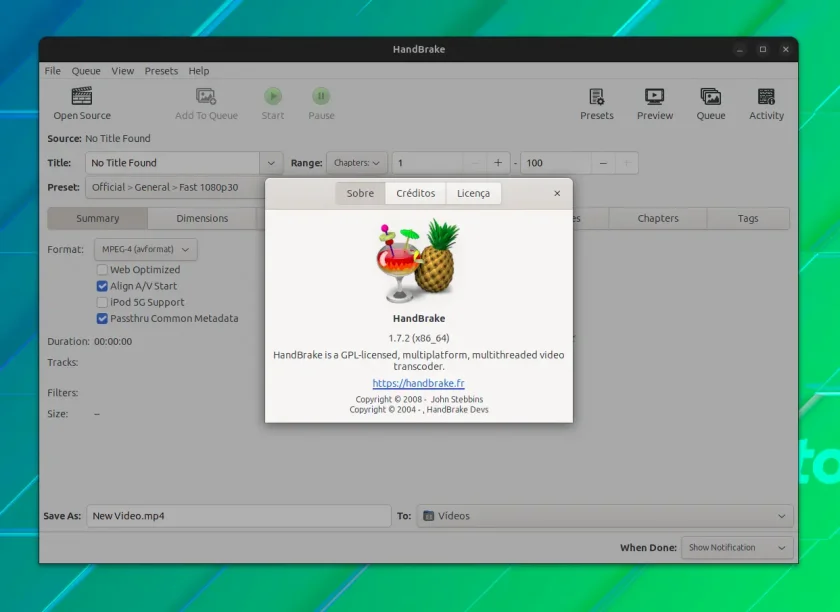
Task: Click the end chapter field showing 100
Action: (556, 163)
